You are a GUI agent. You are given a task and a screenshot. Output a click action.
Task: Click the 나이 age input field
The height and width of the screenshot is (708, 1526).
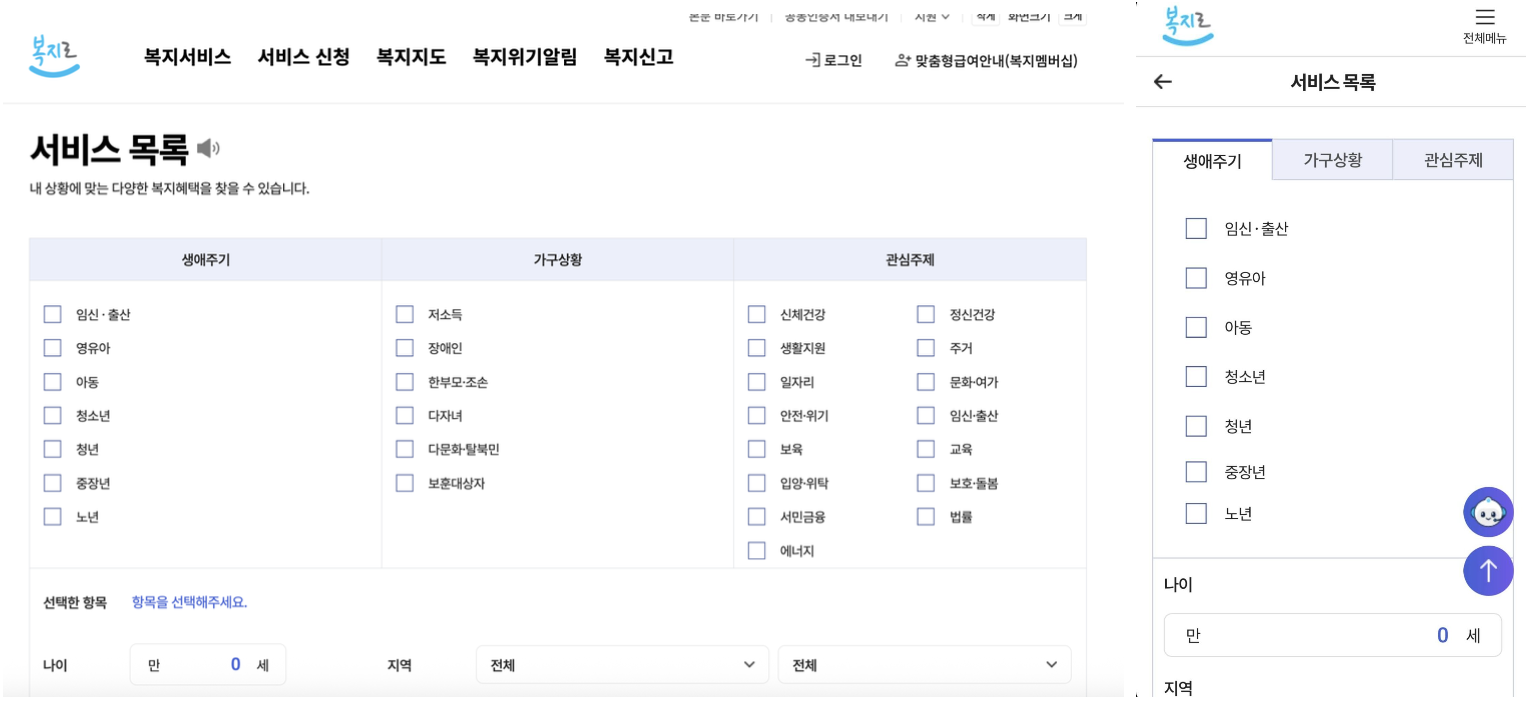(x=207, y=664)
